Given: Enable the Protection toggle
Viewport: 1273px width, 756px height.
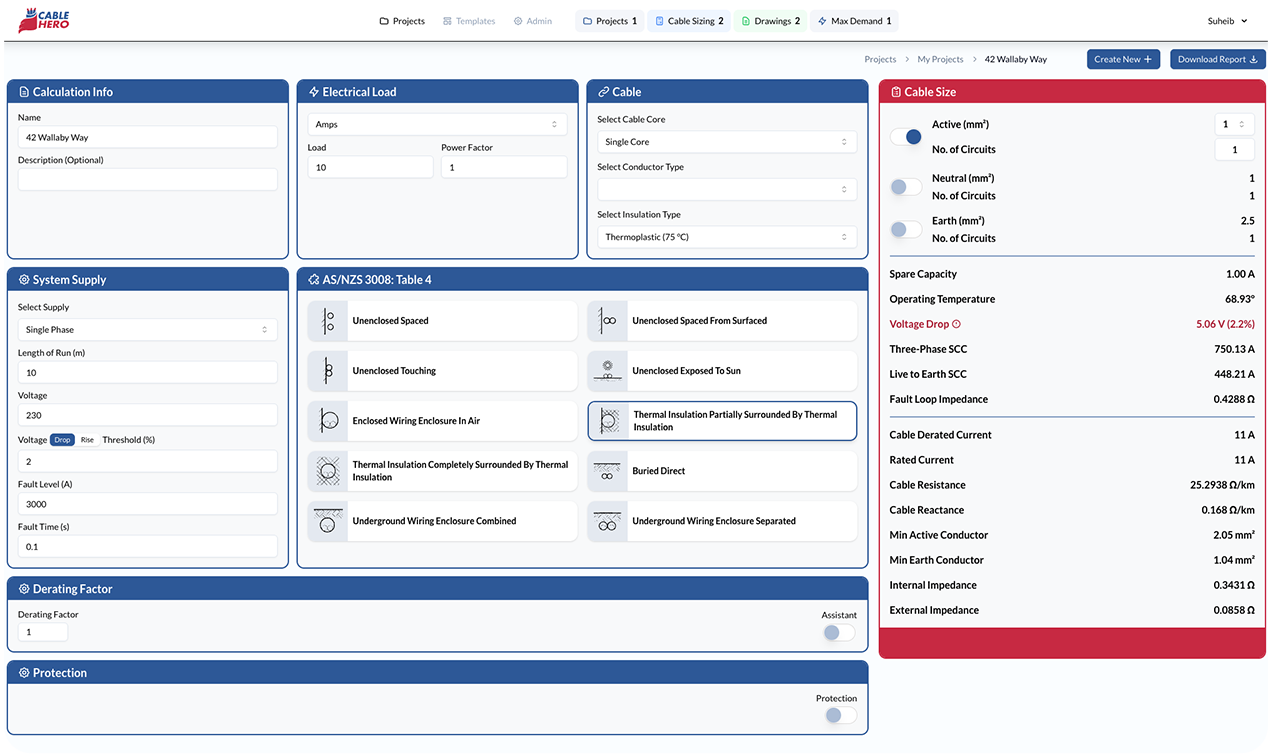Looking at the screenshot, I should pos(837,715).
